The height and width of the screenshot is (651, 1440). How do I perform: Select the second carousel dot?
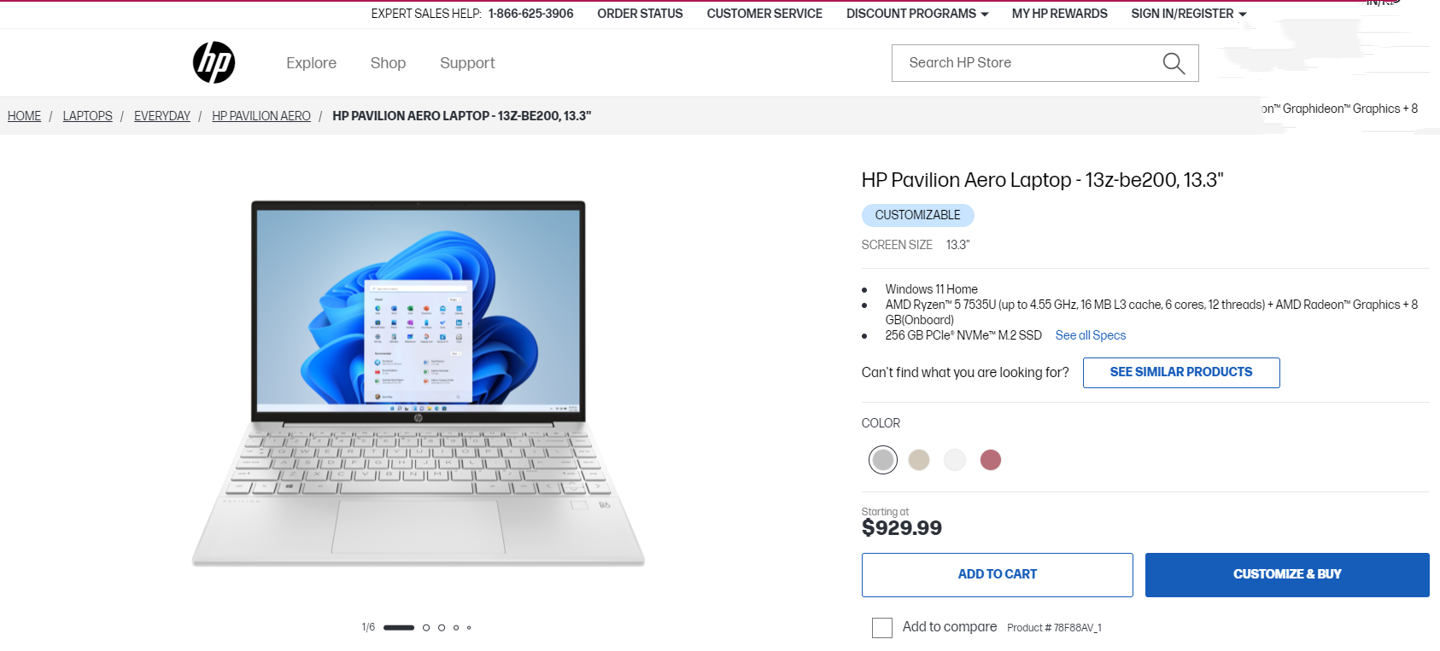point(426,628)
